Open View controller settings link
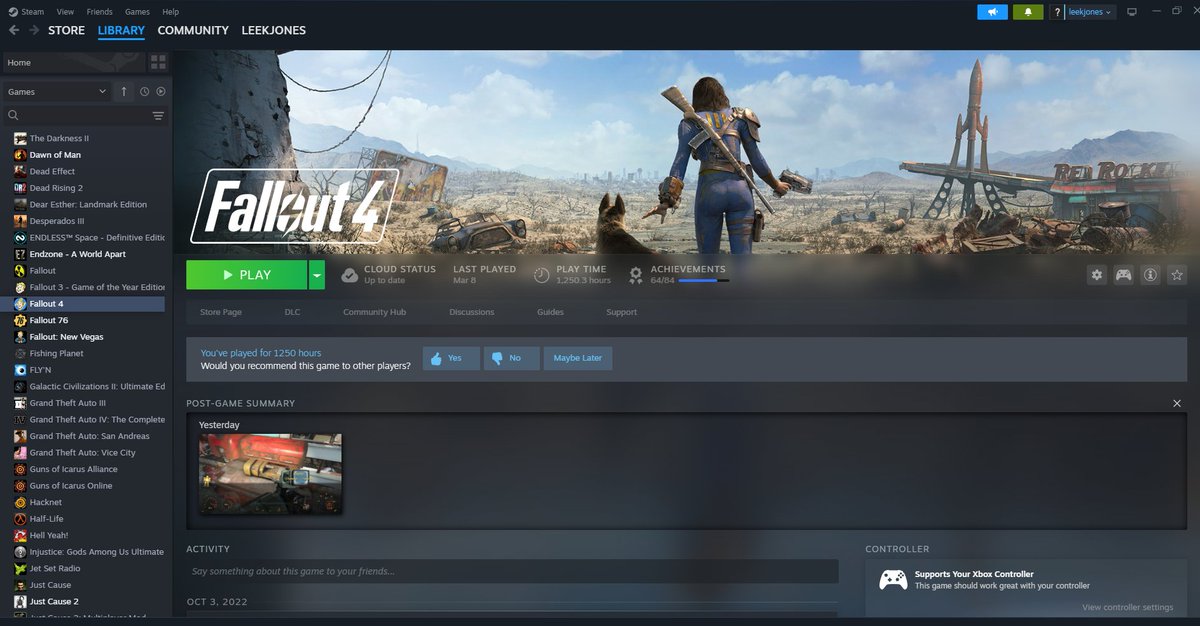Image resolution: width=1200 pixels, height=626 pixels. click(x=1127, y=608)
